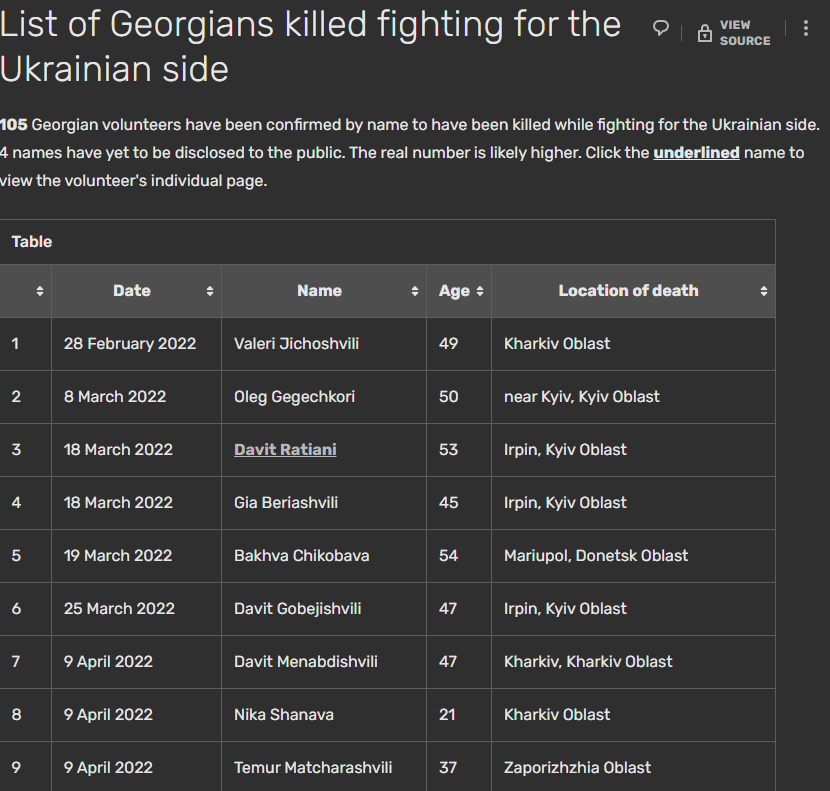
Task: Select date 28 February 2022
Action: [130, 344]
